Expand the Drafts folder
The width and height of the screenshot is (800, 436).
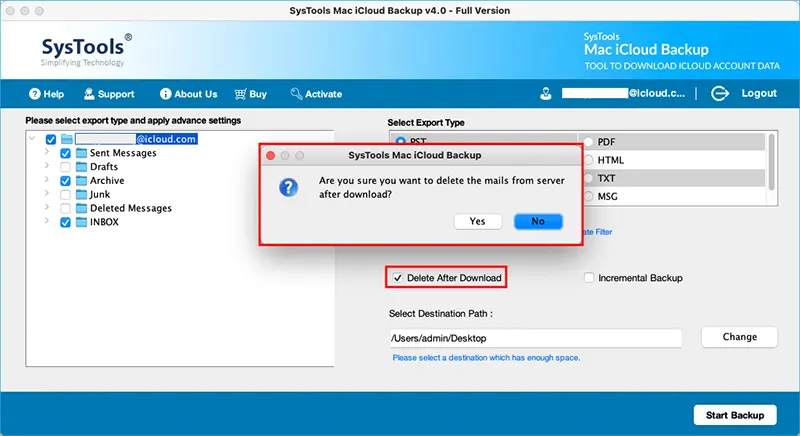[x=47, y=165]
